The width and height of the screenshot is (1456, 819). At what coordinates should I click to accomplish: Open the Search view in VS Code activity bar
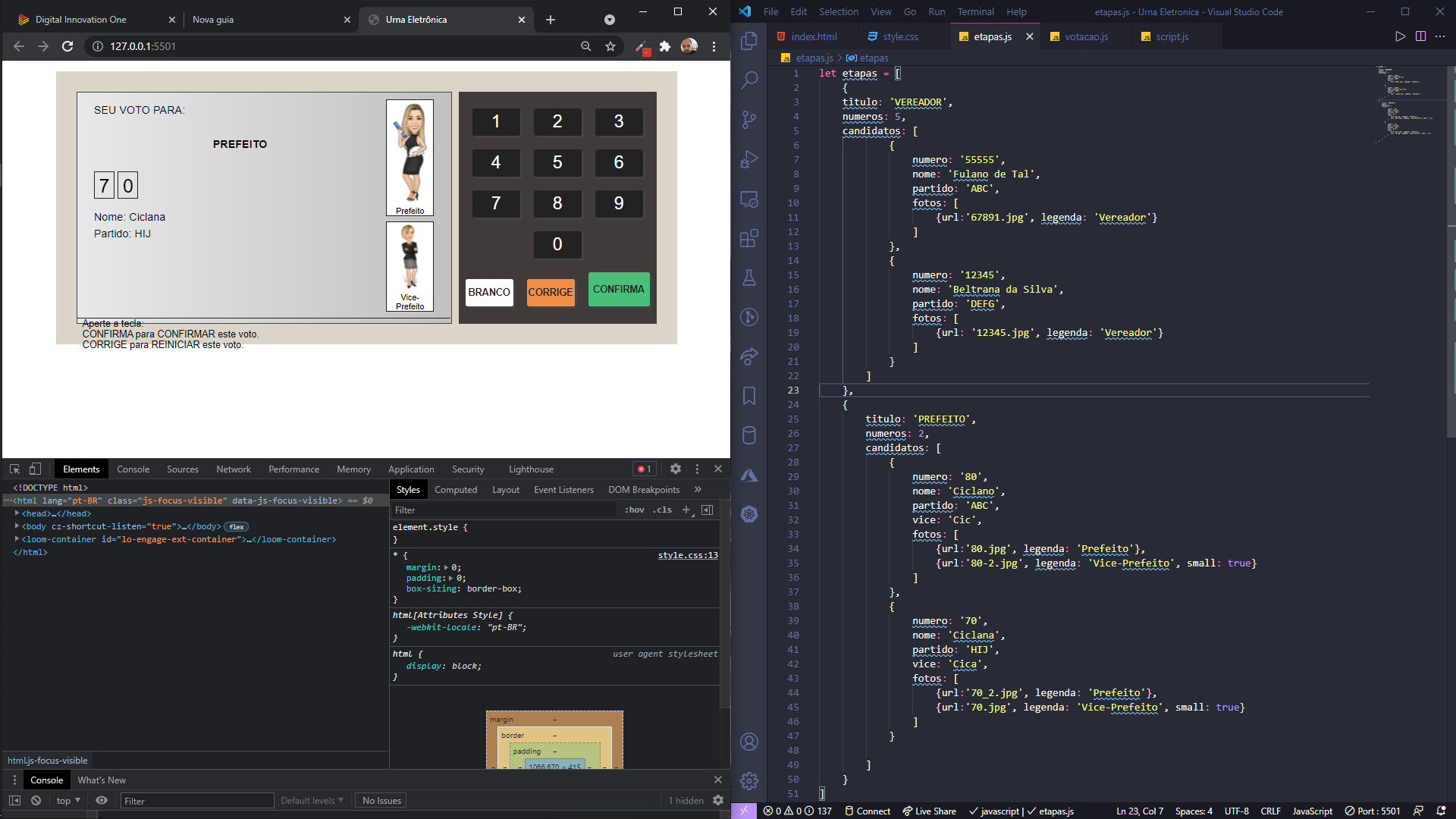[749, 80]
